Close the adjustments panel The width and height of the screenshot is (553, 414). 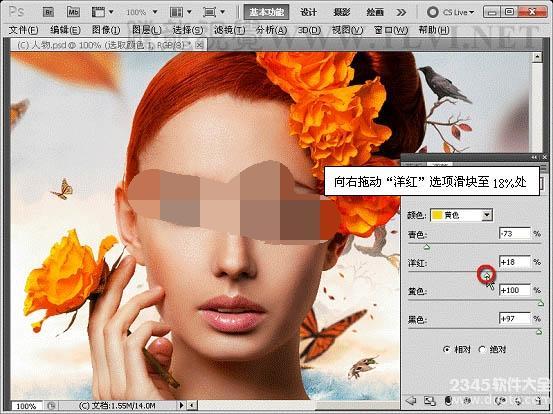[545, 157]
